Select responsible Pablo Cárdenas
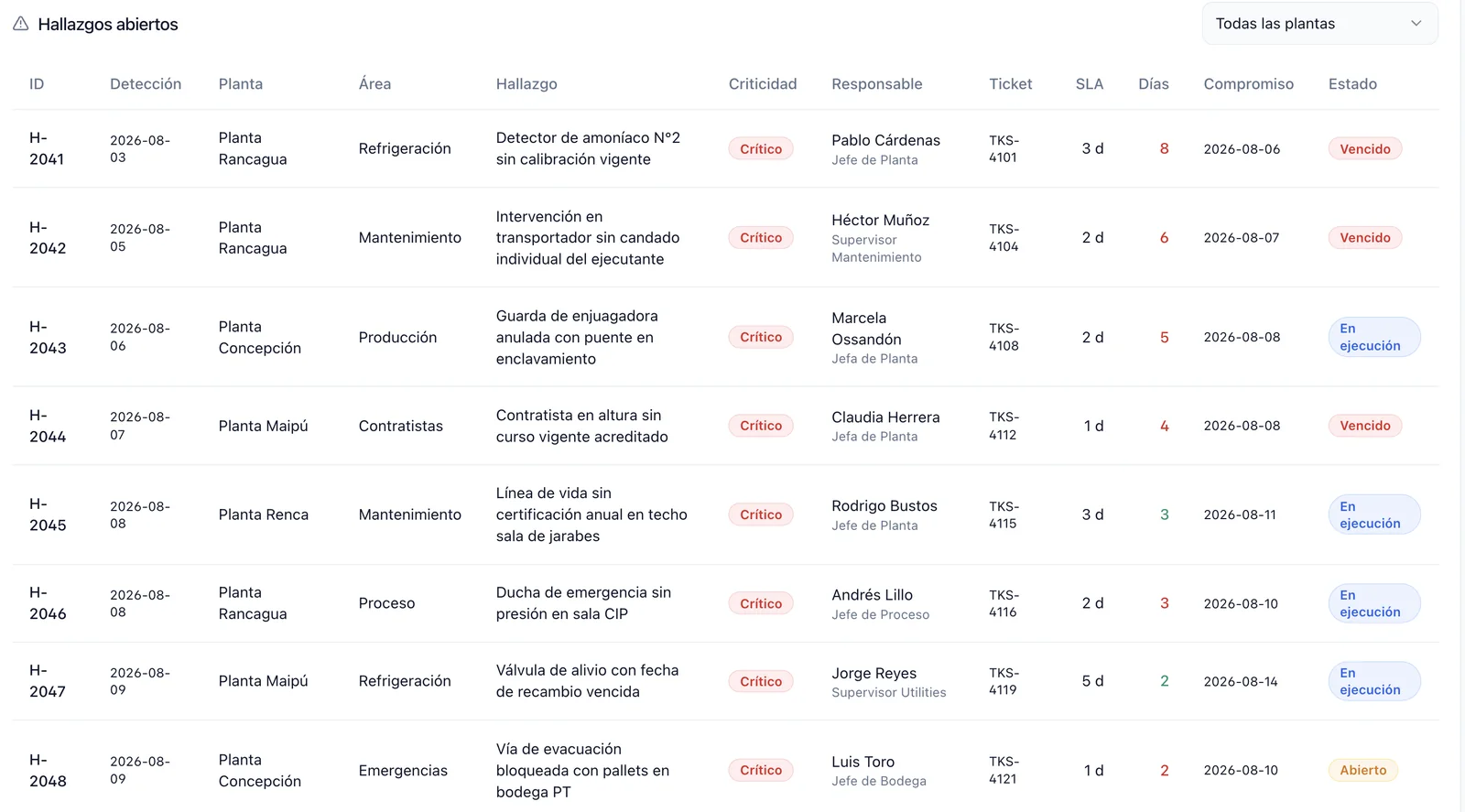Image resolution: width=1465 pixels, height=812 pixels. [885, 140]
